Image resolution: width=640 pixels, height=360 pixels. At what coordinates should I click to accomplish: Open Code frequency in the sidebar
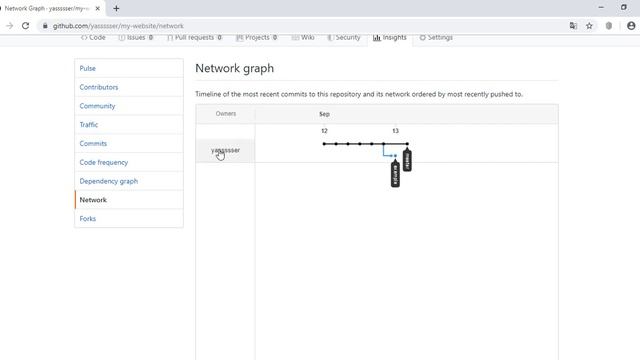[x=129, y=162]
